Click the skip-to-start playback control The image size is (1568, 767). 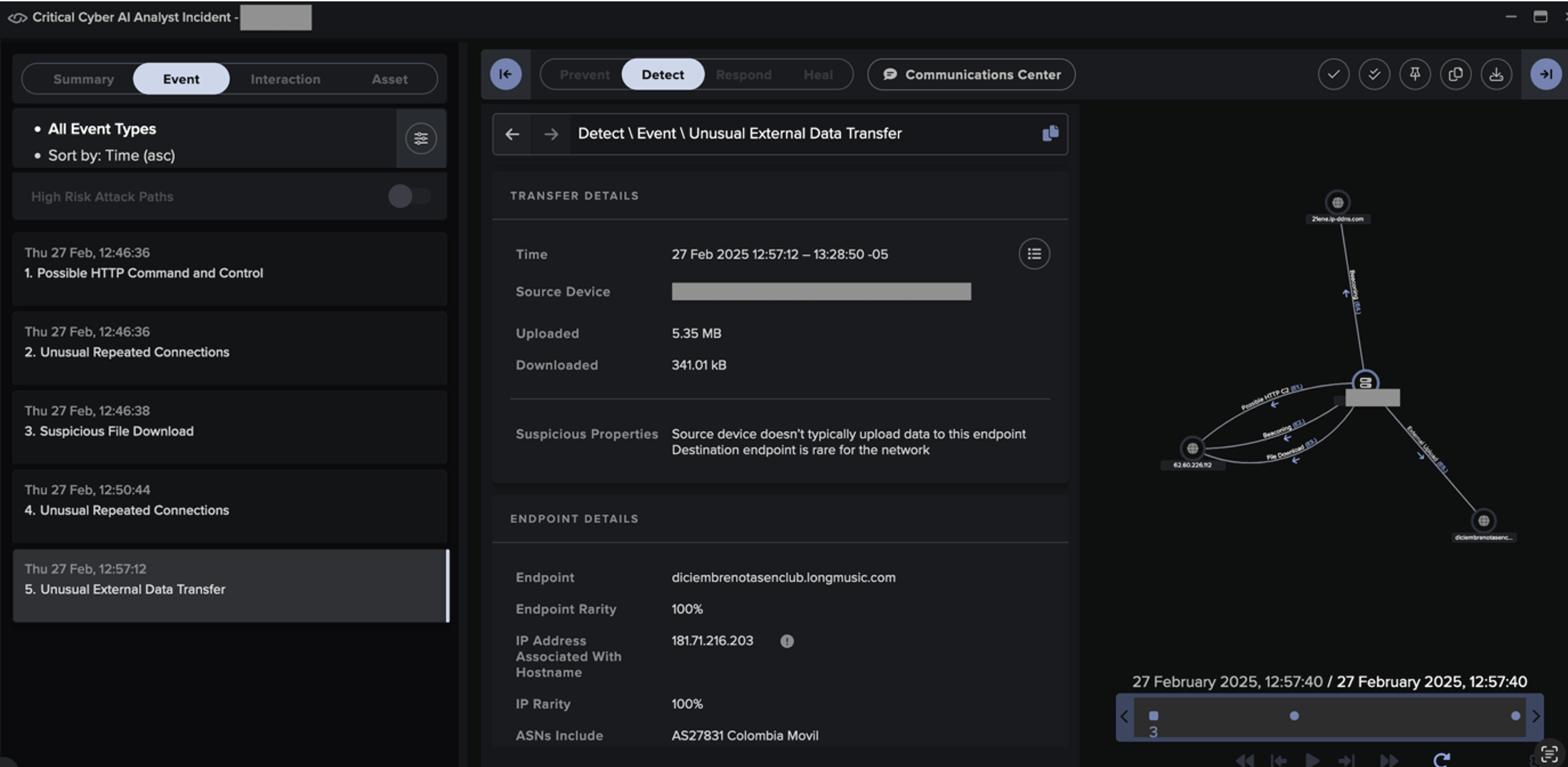pyautogui.click(x=1278, y=759)
